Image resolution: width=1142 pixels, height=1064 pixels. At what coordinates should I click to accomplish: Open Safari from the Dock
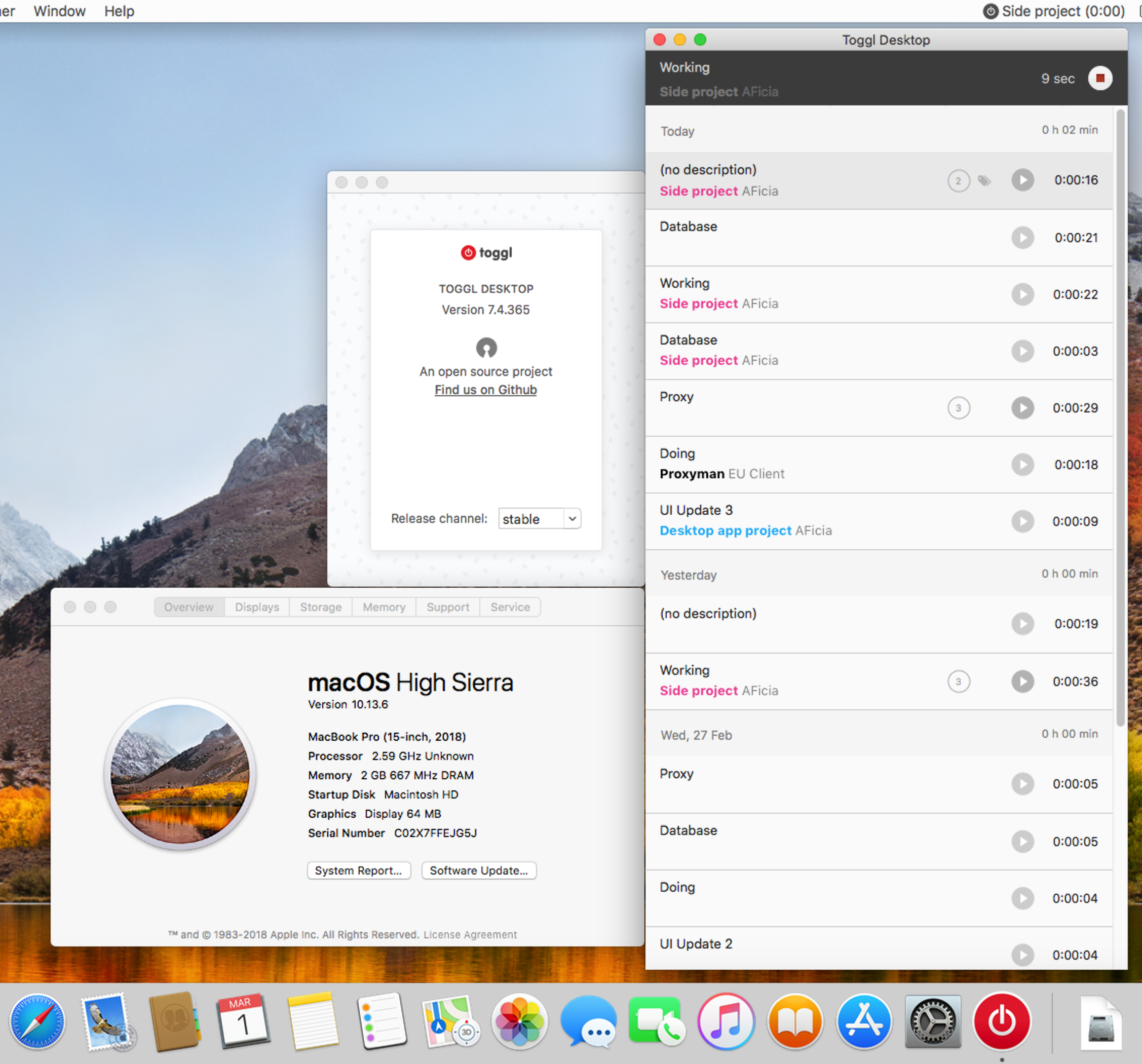(x=37, y=1022)
